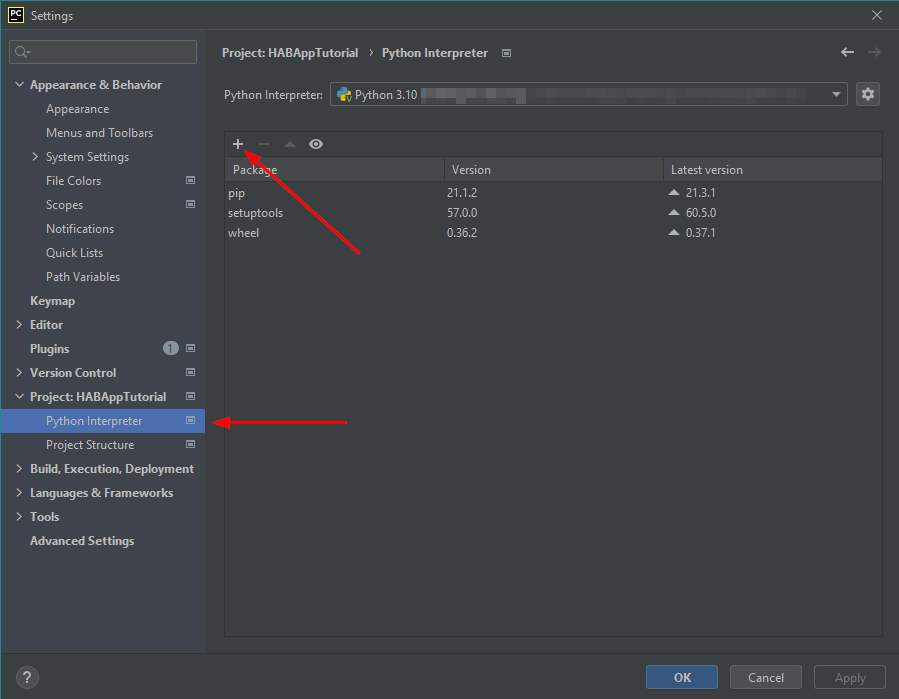Expand the Editor section
Screen dimensions: 899x699
click(x=19, y=325)
